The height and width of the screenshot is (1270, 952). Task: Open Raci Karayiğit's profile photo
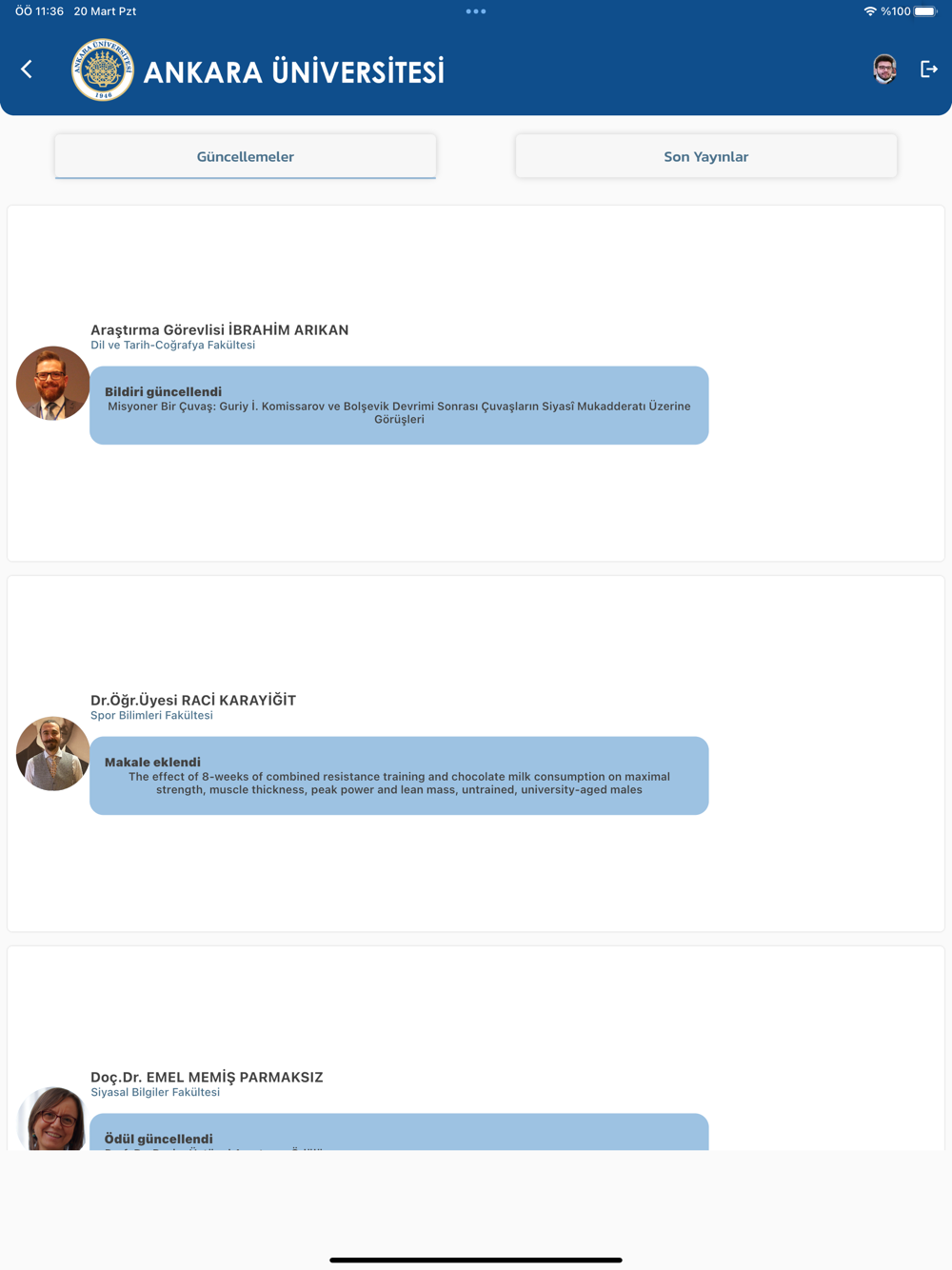point(53,754)
